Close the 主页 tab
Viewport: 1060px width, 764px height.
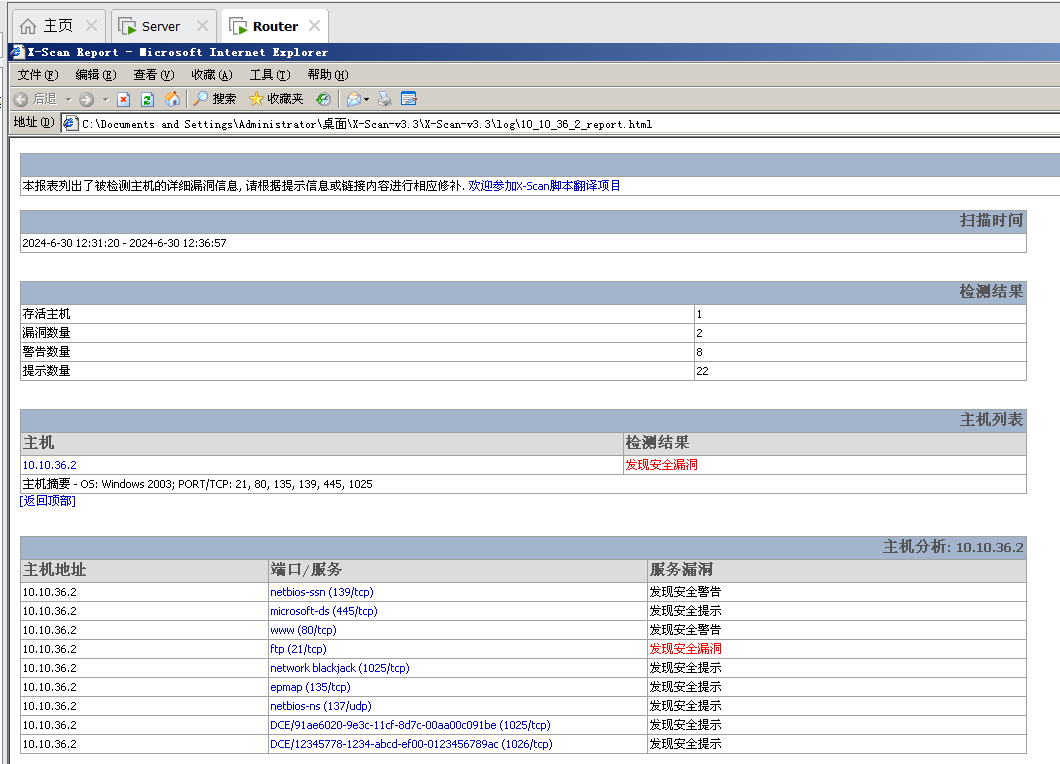tap(91, 26)
